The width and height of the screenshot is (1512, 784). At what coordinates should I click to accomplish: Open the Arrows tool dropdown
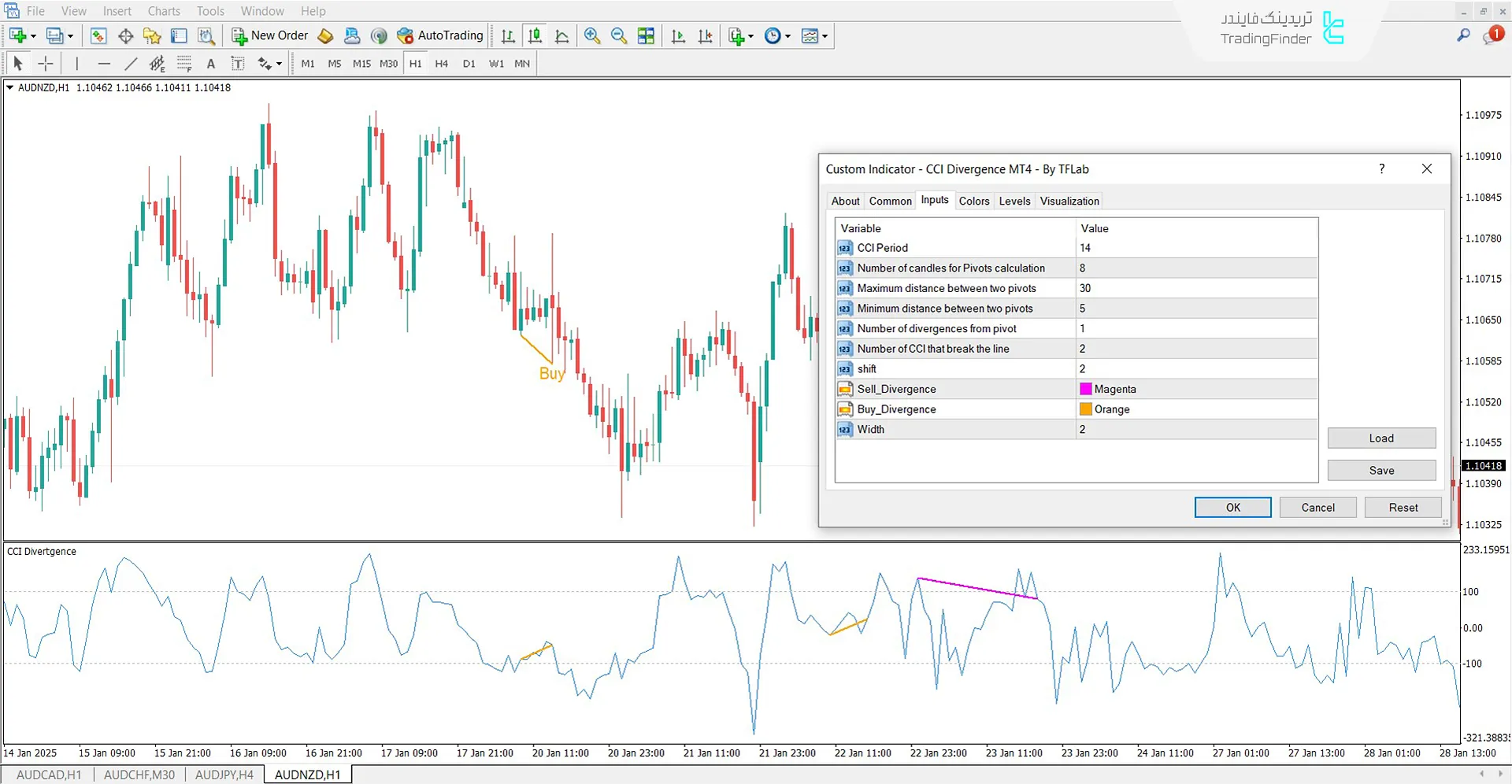coord(277,63)
